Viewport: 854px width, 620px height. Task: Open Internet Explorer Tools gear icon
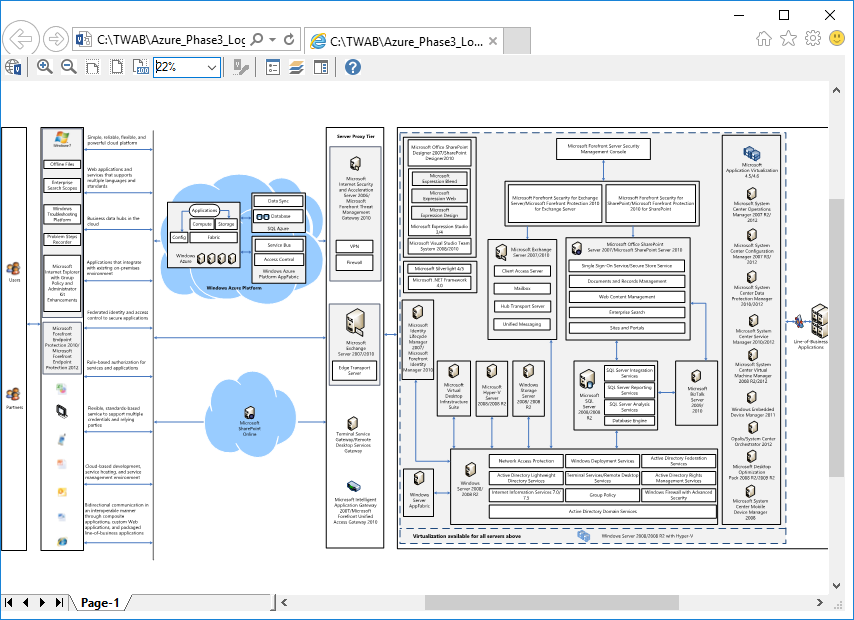click(x=813, y=39)
